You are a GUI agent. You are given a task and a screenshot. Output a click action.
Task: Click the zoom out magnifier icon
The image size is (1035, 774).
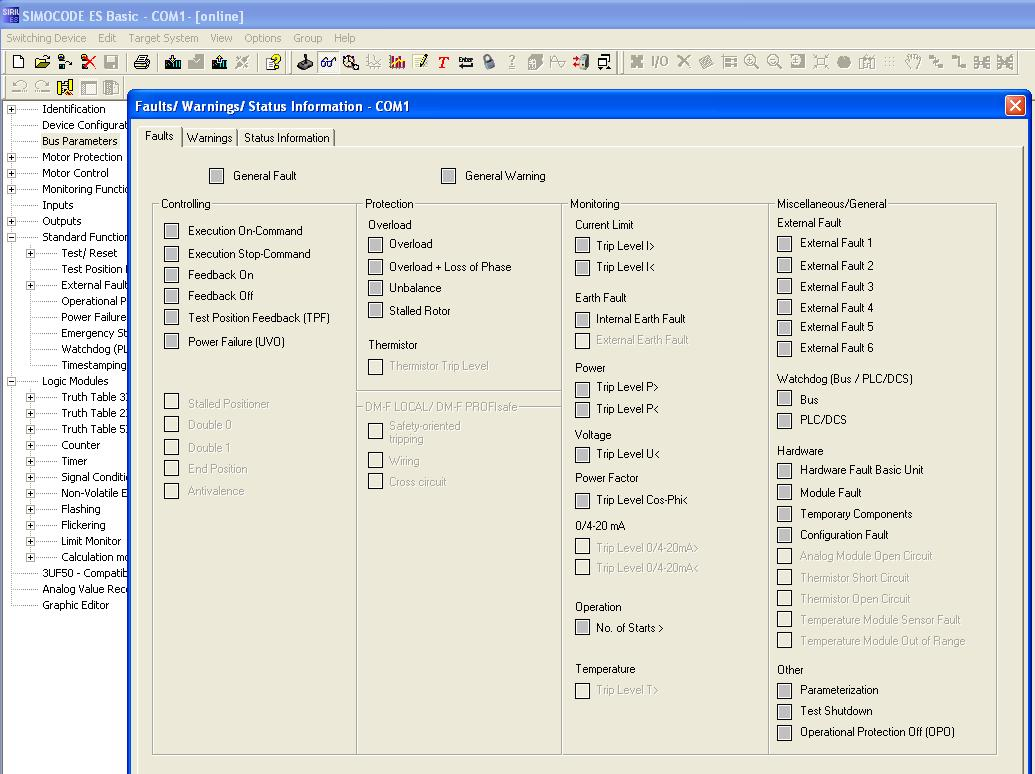(x=774, y=62)
